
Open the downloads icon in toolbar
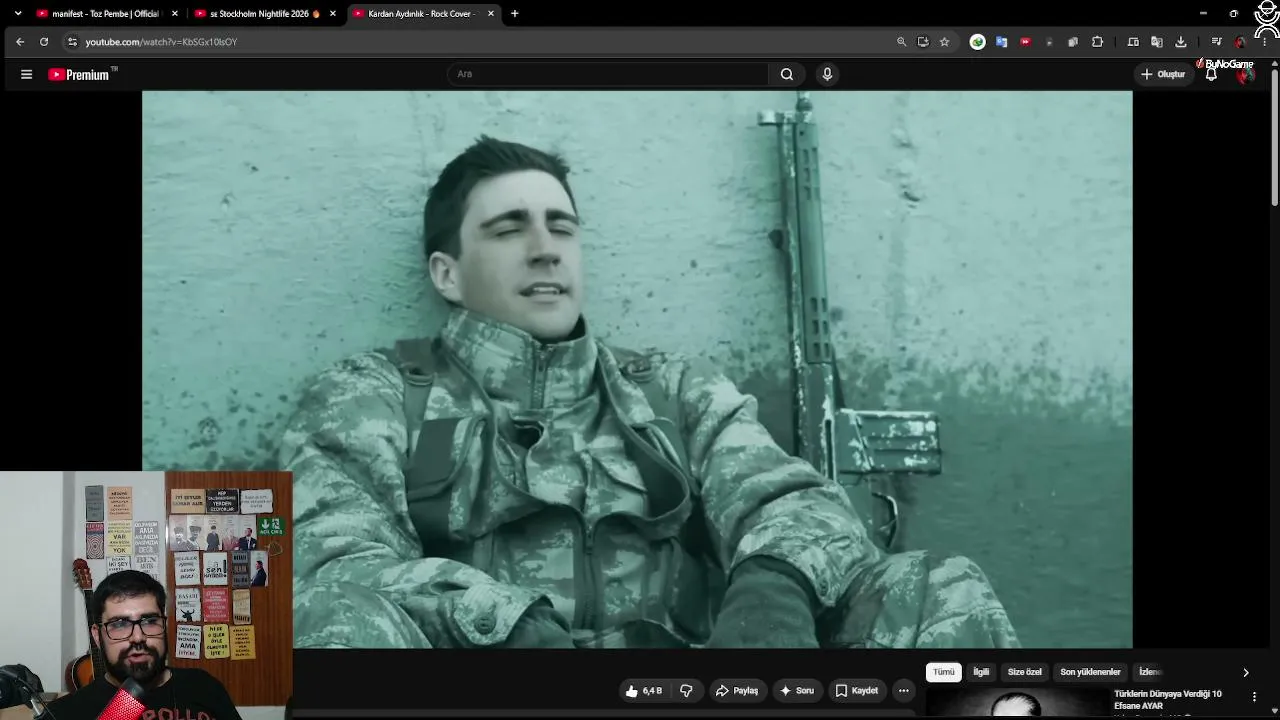point(1181,42)
